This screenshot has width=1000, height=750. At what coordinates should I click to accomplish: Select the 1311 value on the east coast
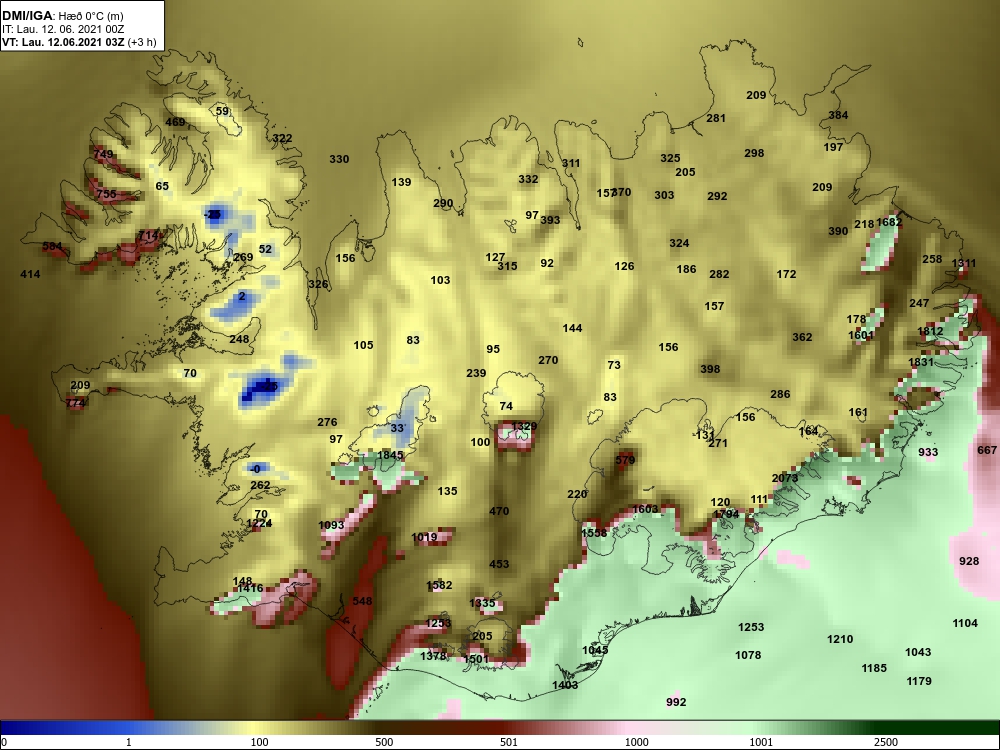point(964,263)
